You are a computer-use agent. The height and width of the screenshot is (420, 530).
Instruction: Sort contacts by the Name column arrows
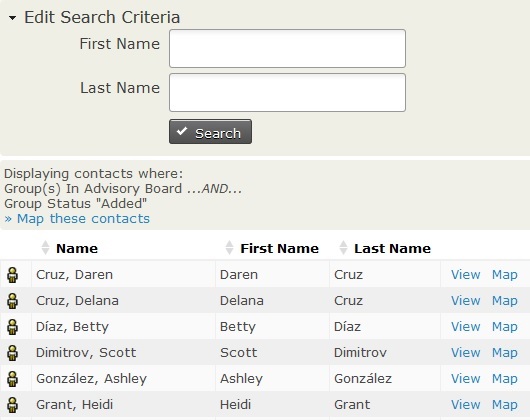click(45, 248)
